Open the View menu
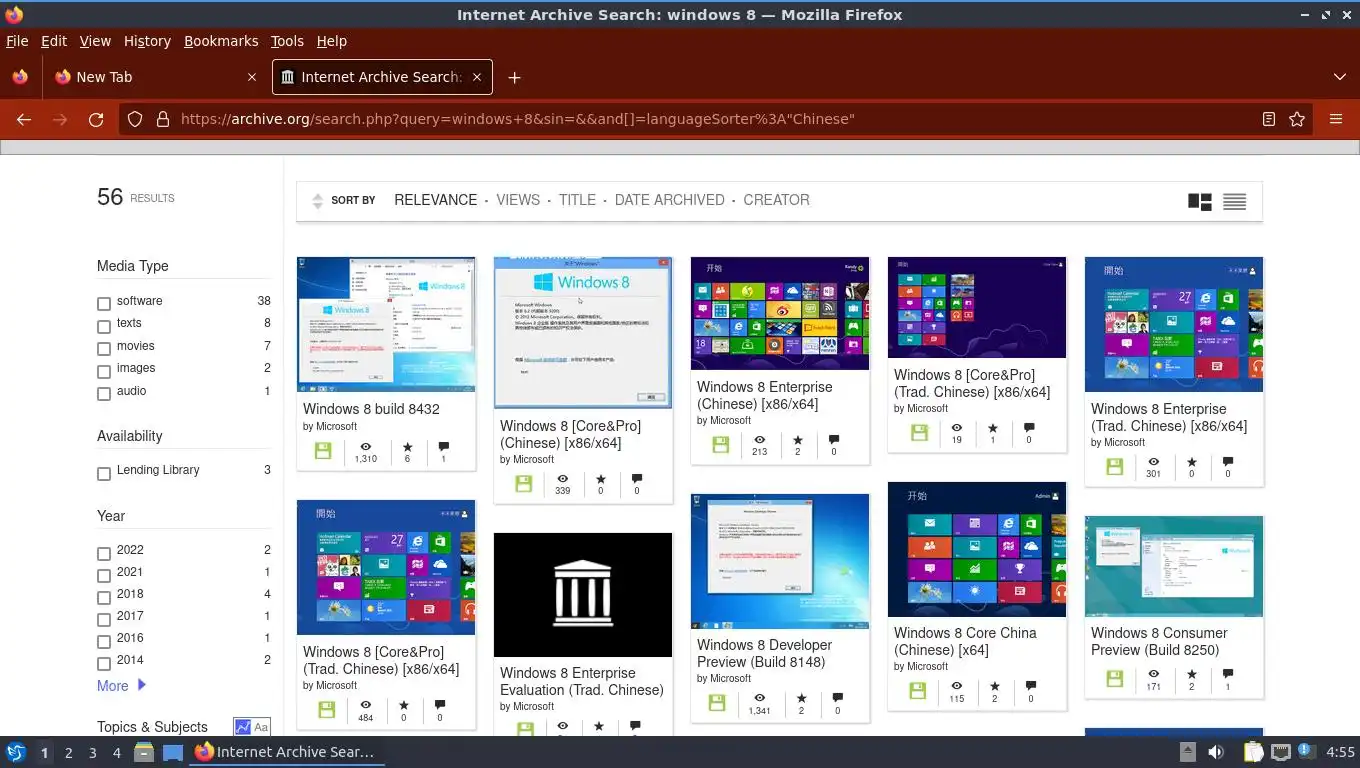Screen dimensions: 1360x768 coord(95,41)
